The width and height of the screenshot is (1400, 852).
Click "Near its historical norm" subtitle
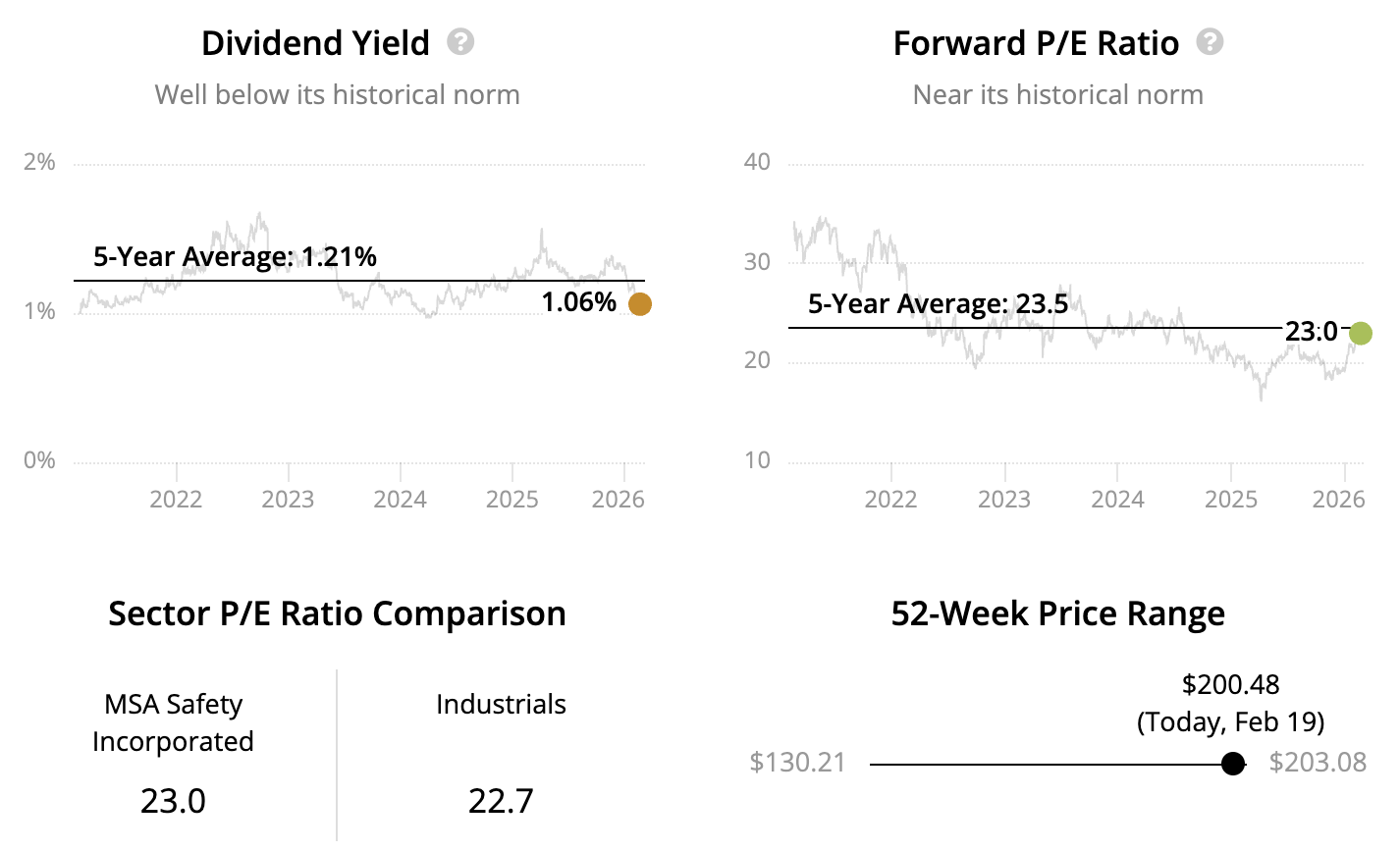[x=1057, y=95]
